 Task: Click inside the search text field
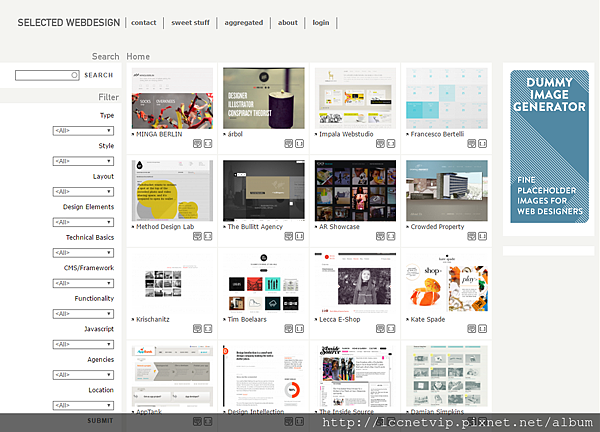(47, 75)
